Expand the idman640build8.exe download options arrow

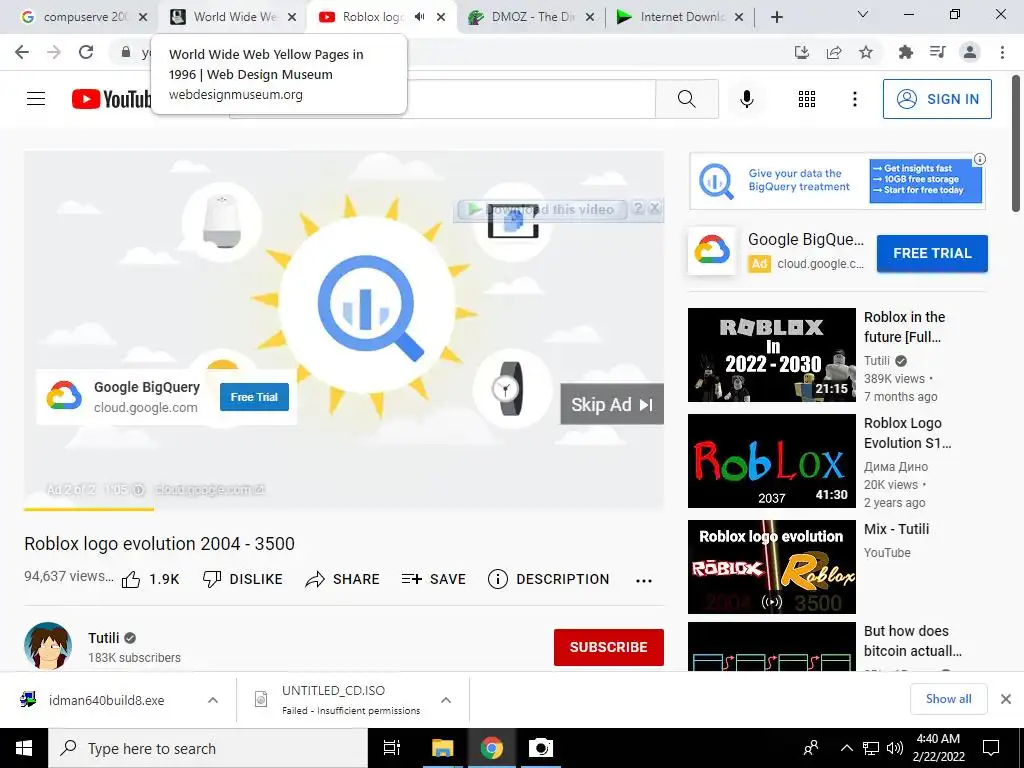pyautogui.click(x=213, y=700)
